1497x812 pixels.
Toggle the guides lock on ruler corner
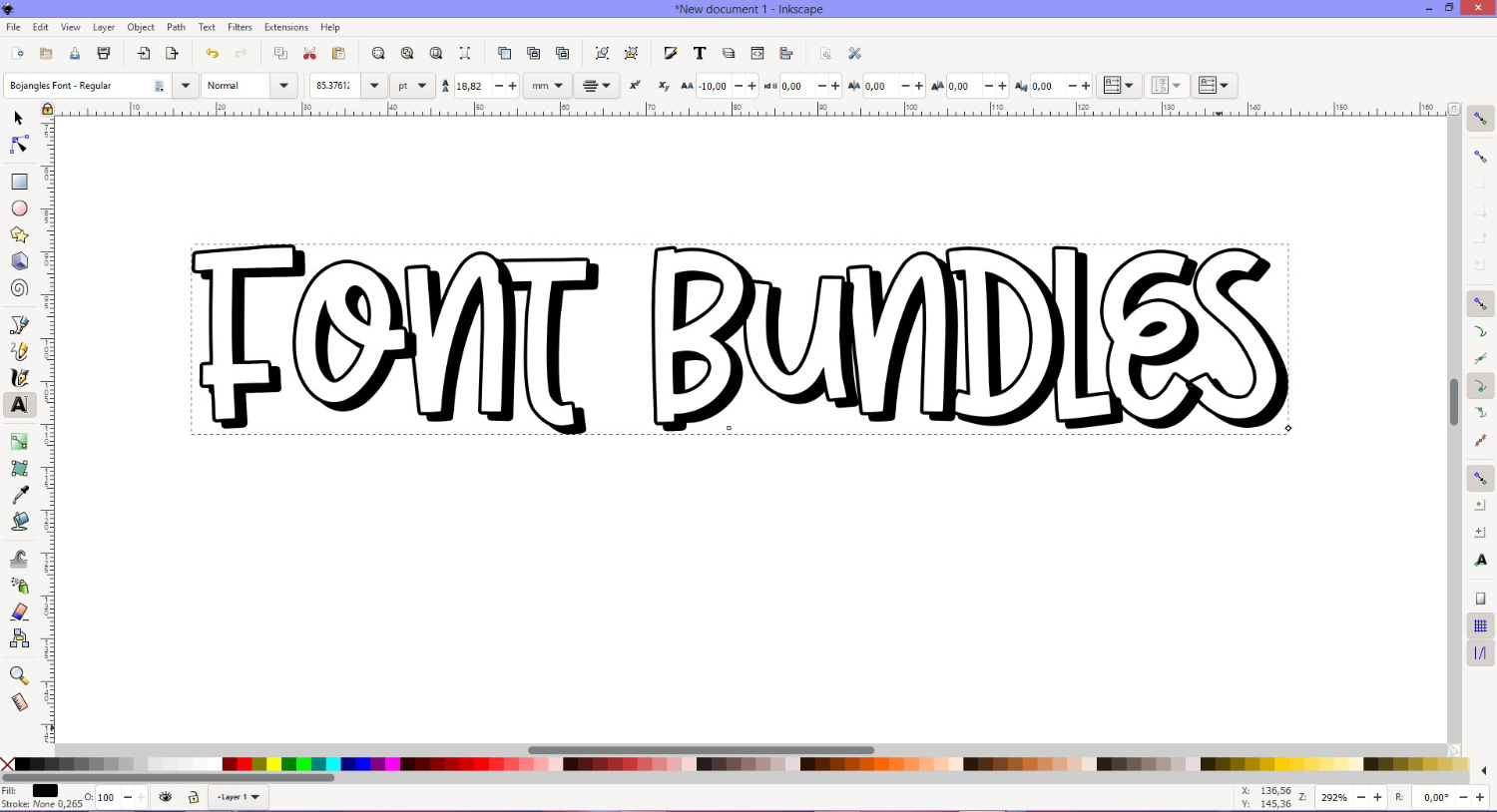point(47,109)
